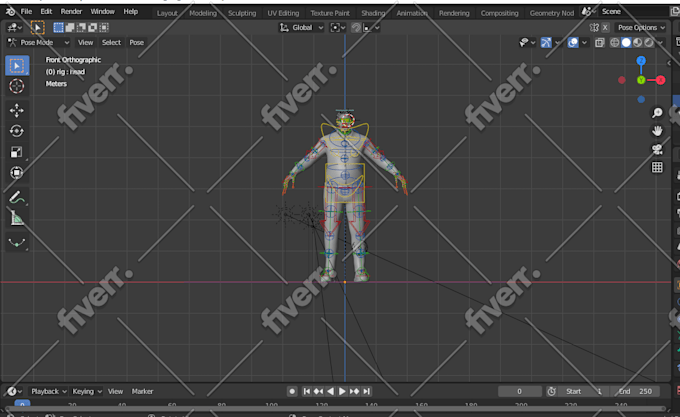Jump to the end frame
This screenshot has height=417, width=680.
(366, 391)
